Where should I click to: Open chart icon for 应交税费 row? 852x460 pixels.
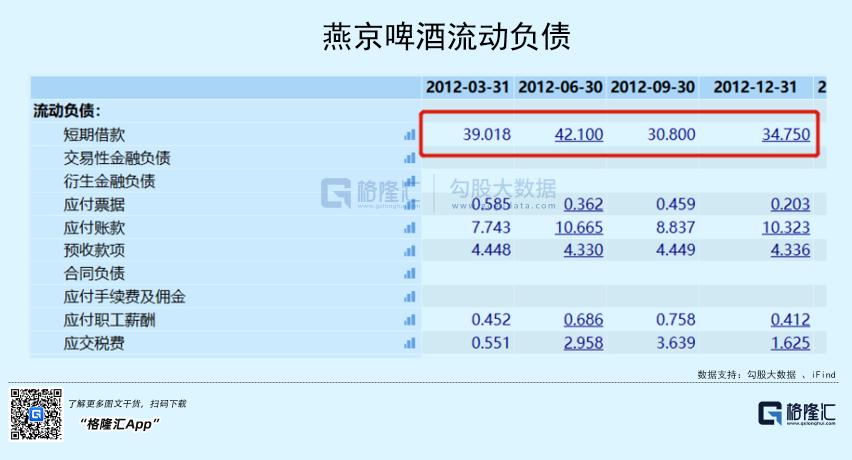click(x=410, y=343)
